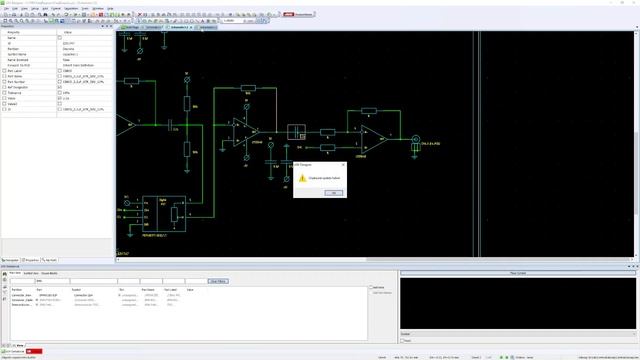Screen dimensions: 640x360
Task: Open the Edit menu
Action: (x=15, y=9)
